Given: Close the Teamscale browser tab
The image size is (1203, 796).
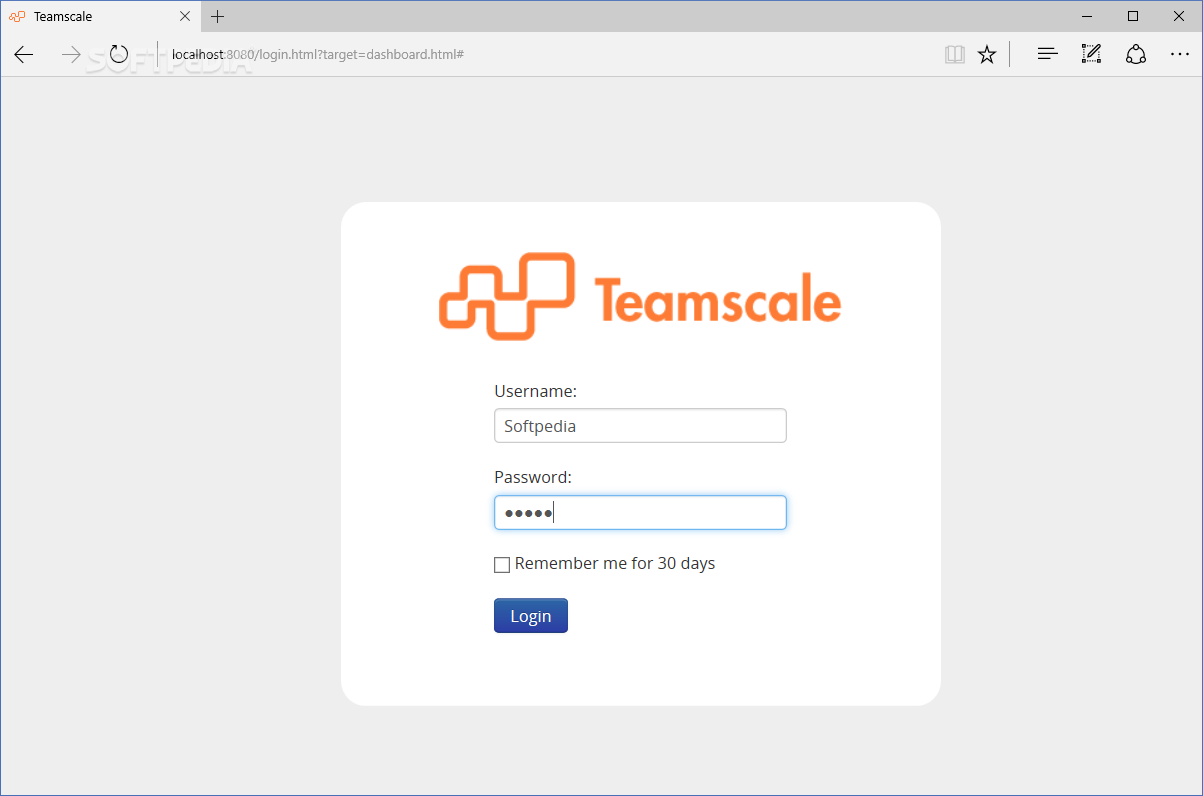Looking at the screenshot, I should click(x=185, y=16).
